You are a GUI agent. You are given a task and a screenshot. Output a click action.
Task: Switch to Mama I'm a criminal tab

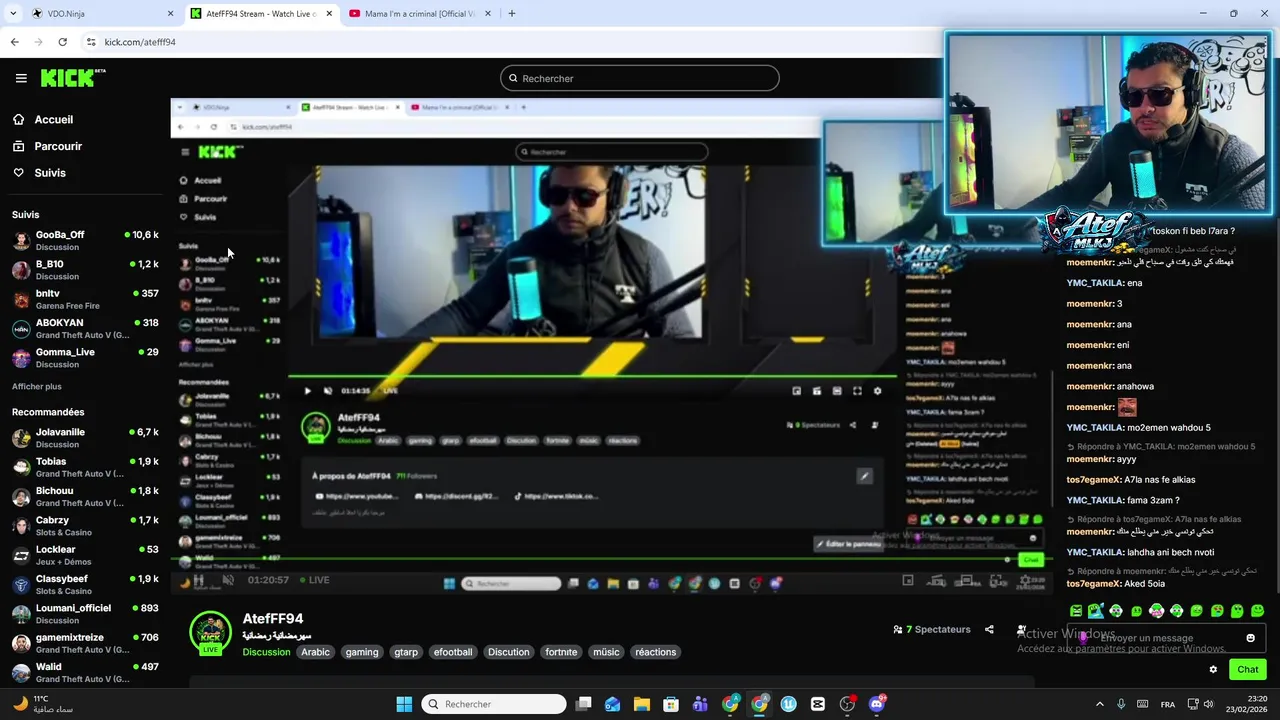click(420, 14)
